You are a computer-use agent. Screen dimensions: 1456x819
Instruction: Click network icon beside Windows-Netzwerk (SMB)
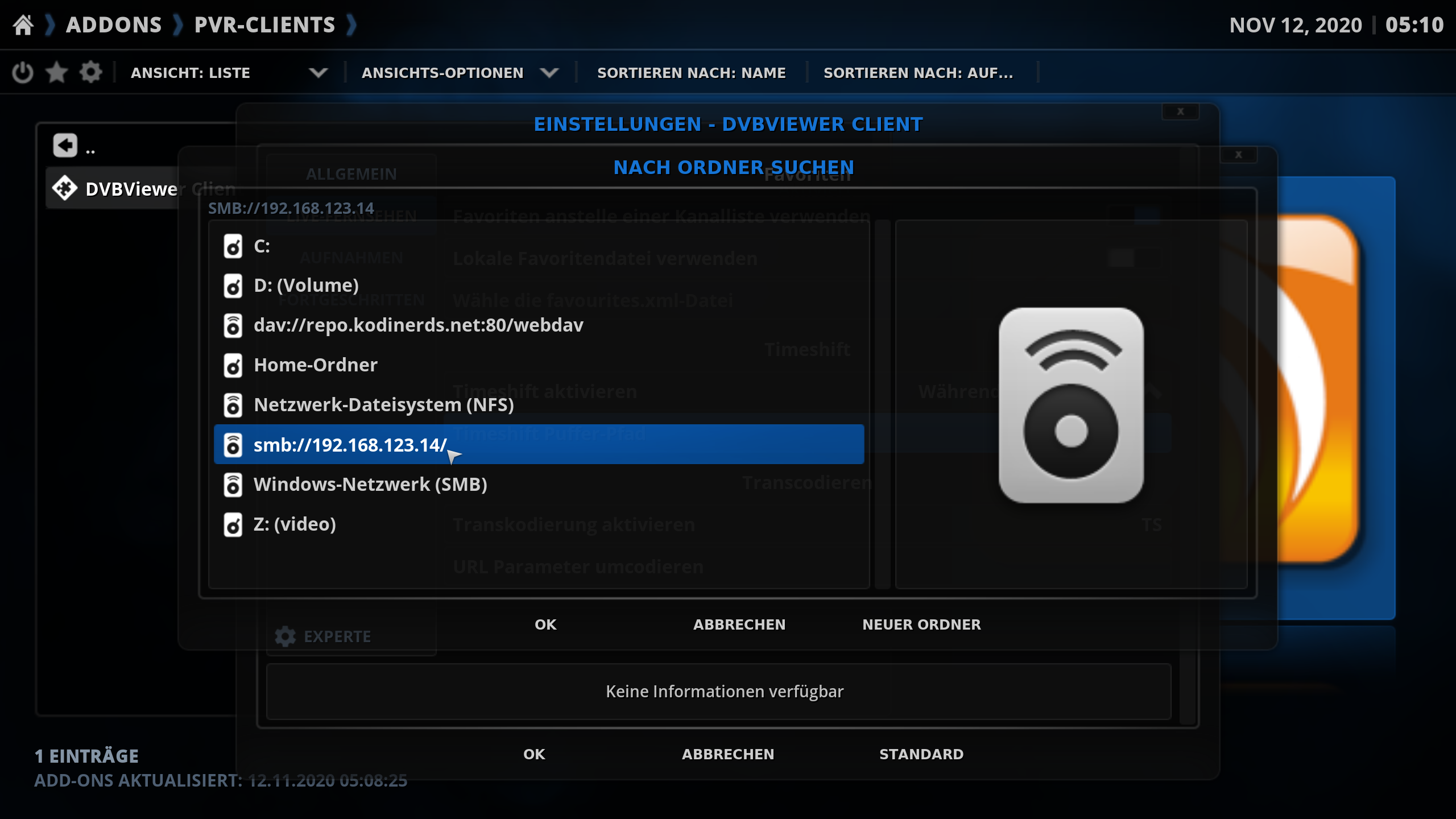point(233,485)
